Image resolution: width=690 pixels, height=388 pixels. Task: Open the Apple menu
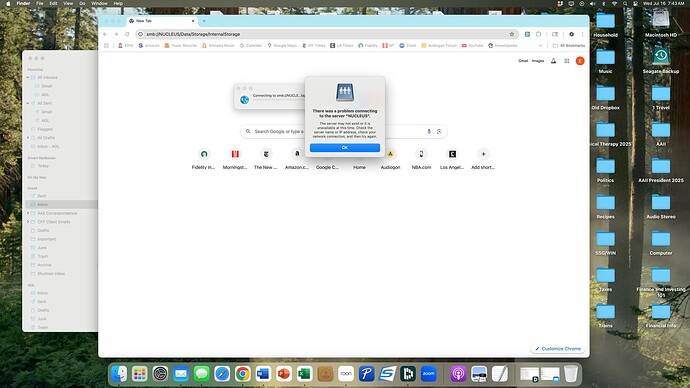[x=8, y=3]
